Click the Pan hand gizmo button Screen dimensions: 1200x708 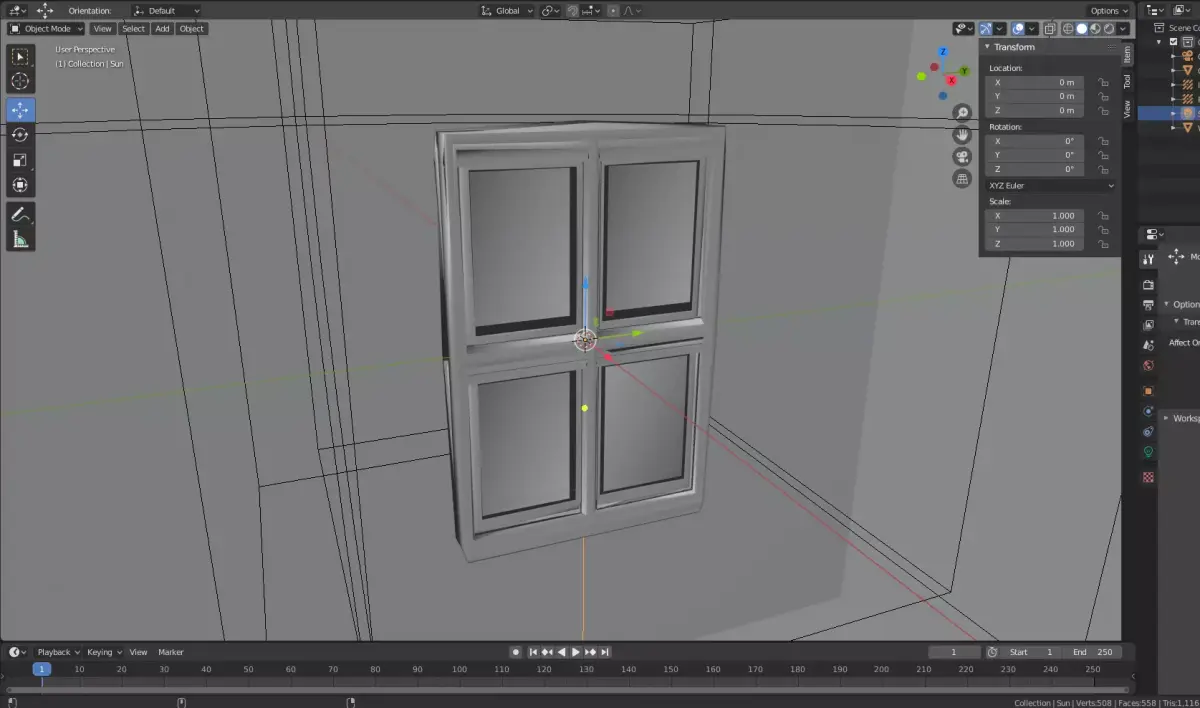tap(962, 135)
